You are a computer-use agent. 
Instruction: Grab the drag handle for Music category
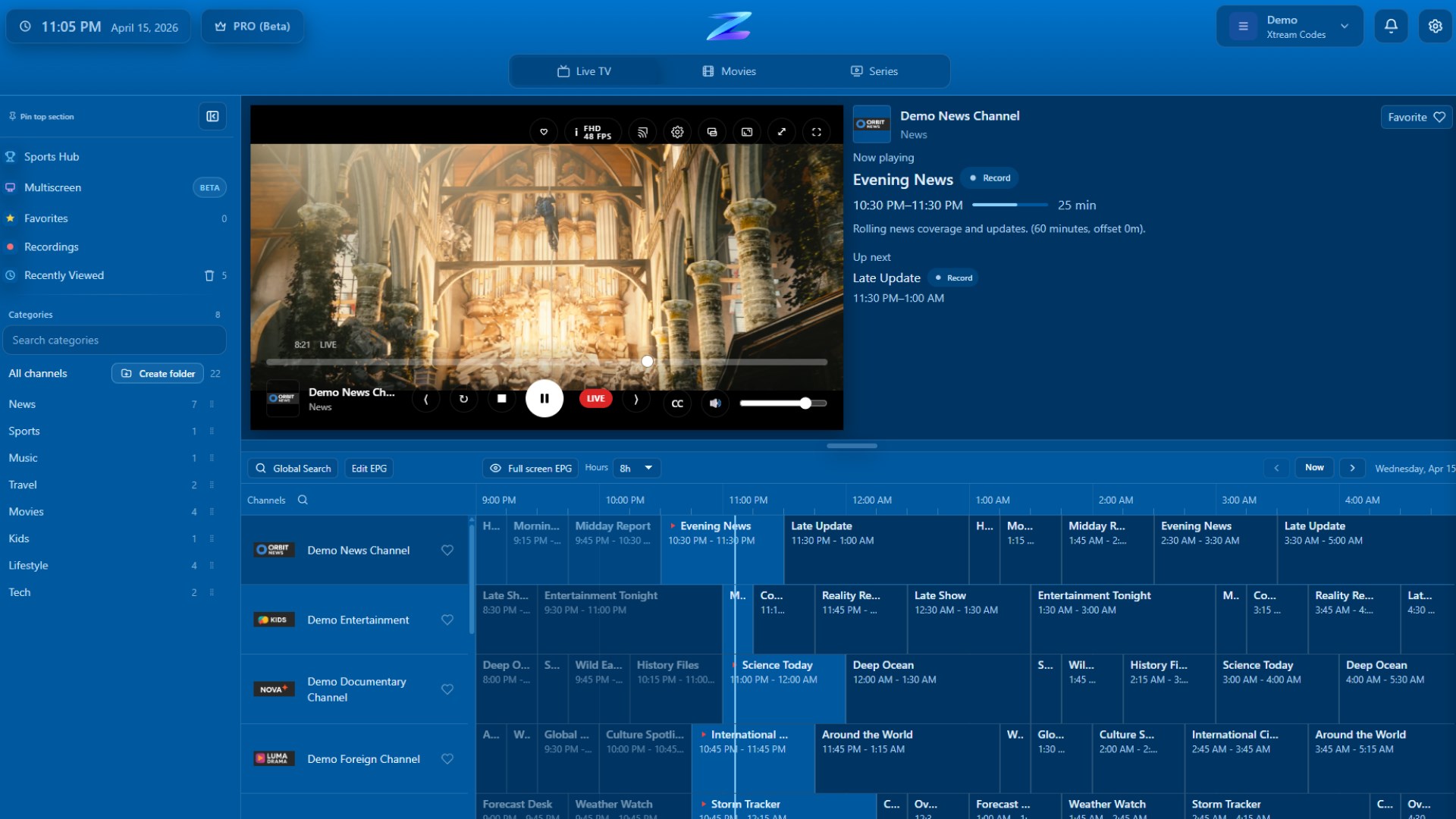[212, 458]
